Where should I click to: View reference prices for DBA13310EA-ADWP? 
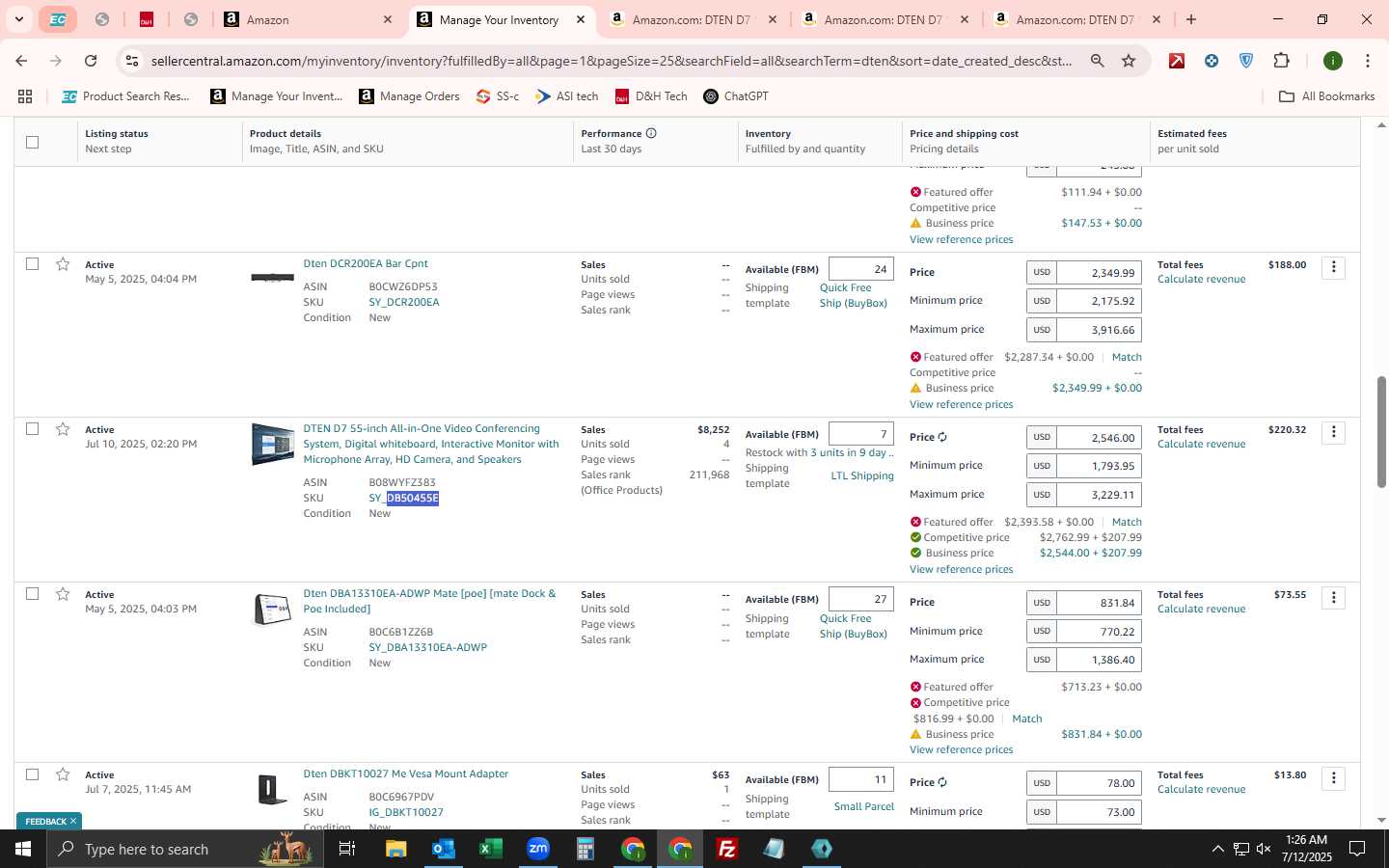click(961, 749)
